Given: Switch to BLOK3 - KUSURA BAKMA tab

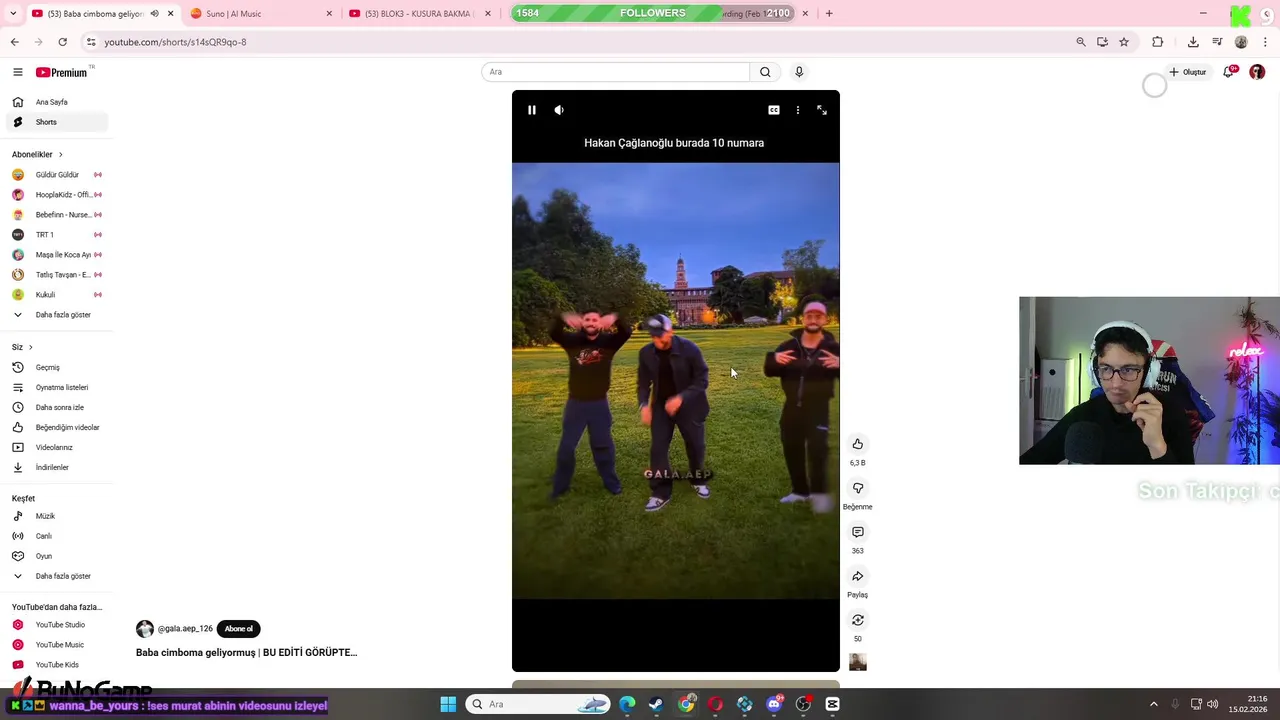Looking at the screenshot, I should tap(418, 14).
